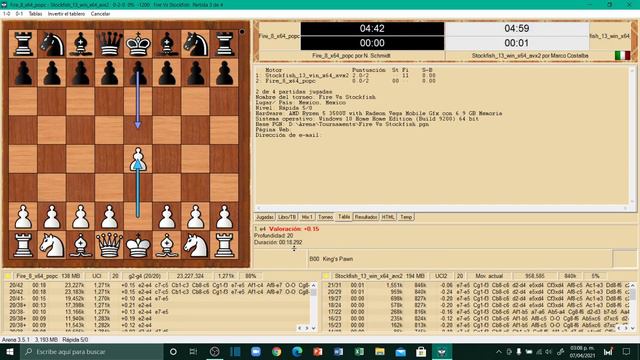The width and height of the screenshot is (640, 360).
Task: Click Fire's 04:42 clock display
Action: pyautogui.click(x=372, y=29)
